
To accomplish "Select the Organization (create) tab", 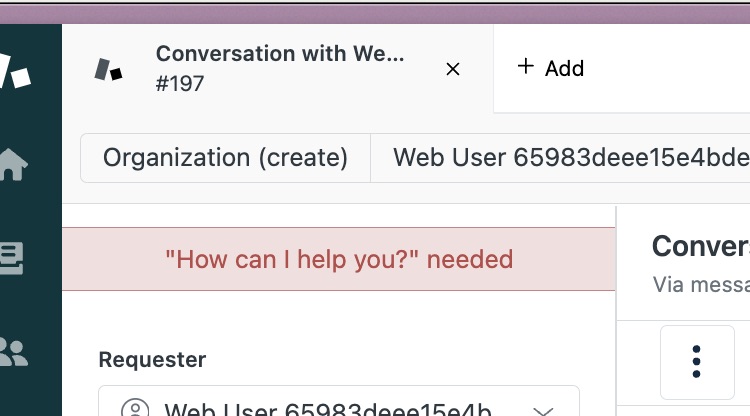I will pos(225,158).
